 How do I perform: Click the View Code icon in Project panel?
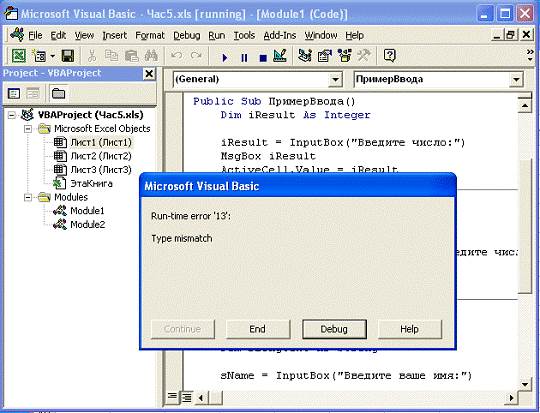(x=14, y=93)
